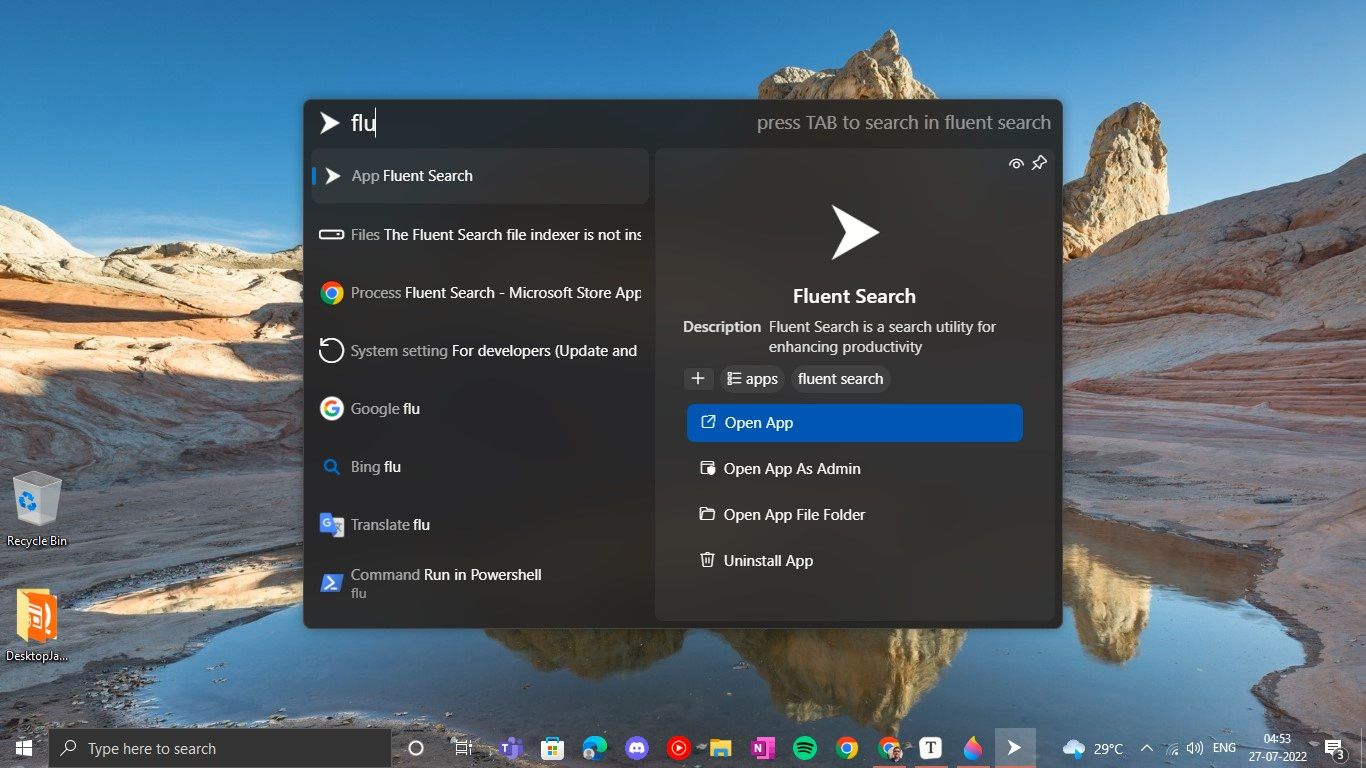This screenshot has width=1366, height=768.
Task: Click the magnifier icon on the Bing result
Action: 332,467
